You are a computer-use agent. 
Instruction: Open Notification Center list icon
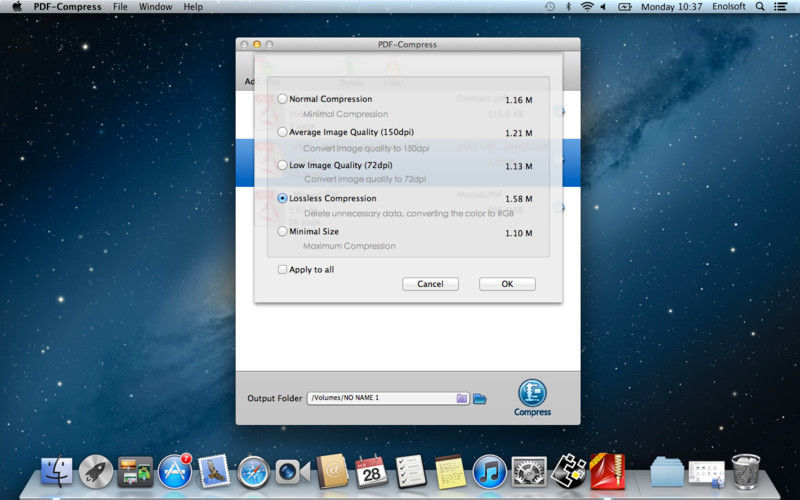click(x=780, y=7)
